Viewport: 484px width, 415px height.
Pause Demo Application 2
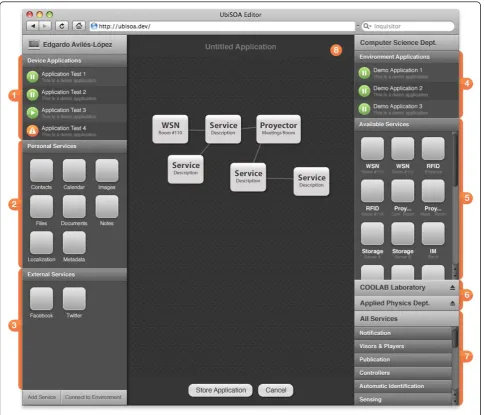364,91
